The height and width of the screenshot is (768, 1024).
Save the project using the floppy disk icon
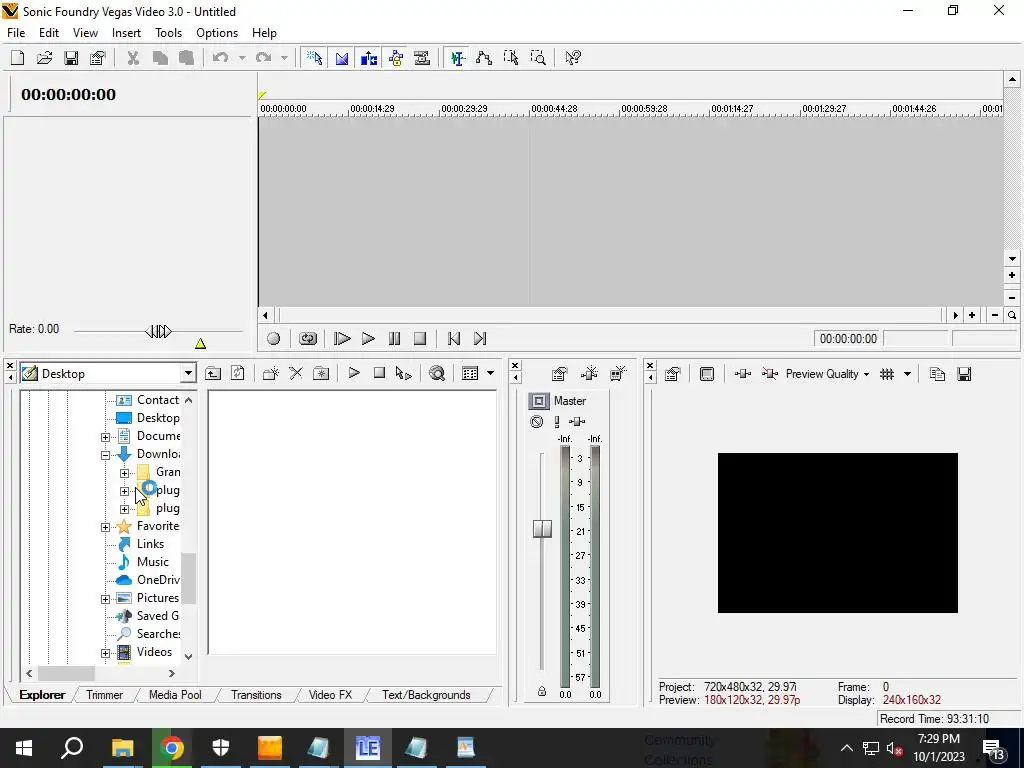(71, 58)
